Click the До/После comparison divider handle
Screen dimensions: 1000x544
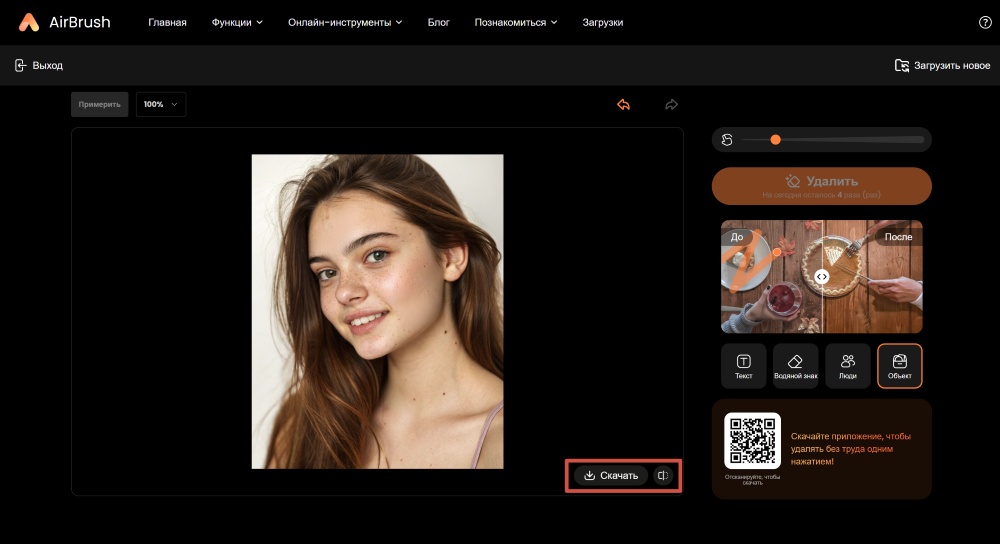[821, 277]
